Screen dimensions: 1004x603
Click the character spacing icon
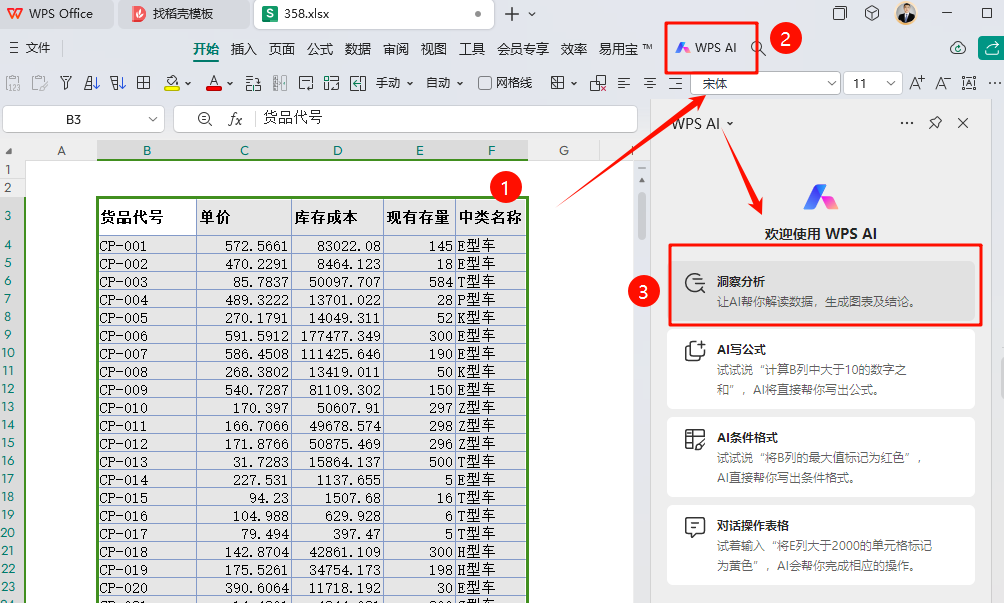969,83
